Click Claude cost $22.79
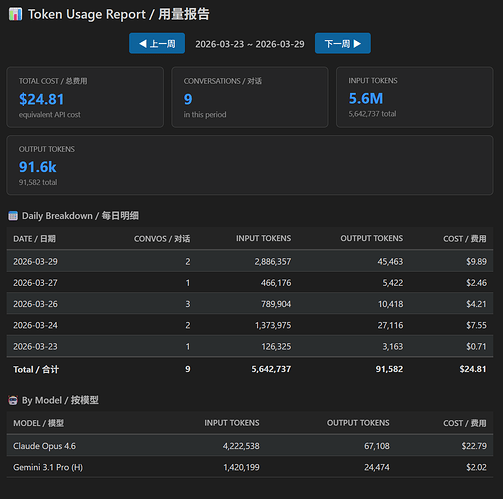The image size is (503, 499). click(x=474, y=446)
